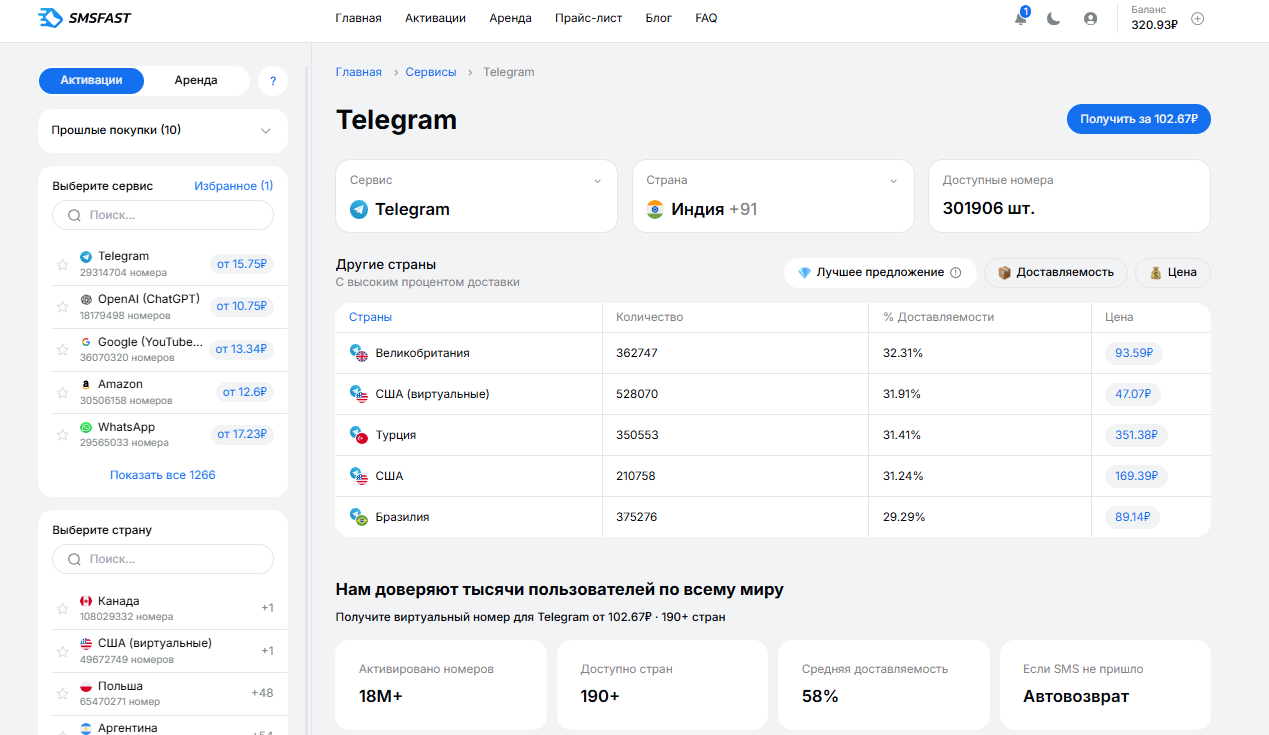Click price 169.39₽ for США

pos(1136,476)
